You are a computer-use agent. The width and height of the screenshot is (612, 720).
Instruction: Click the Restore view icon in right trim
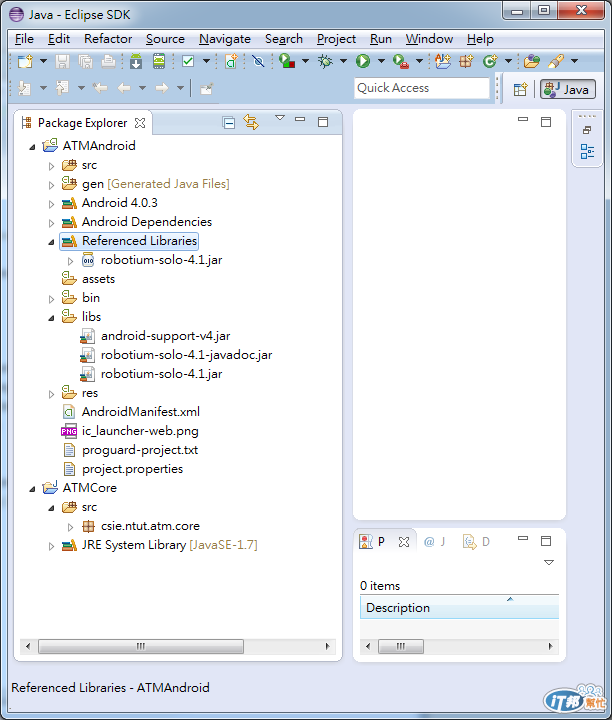tap(587, 130)
